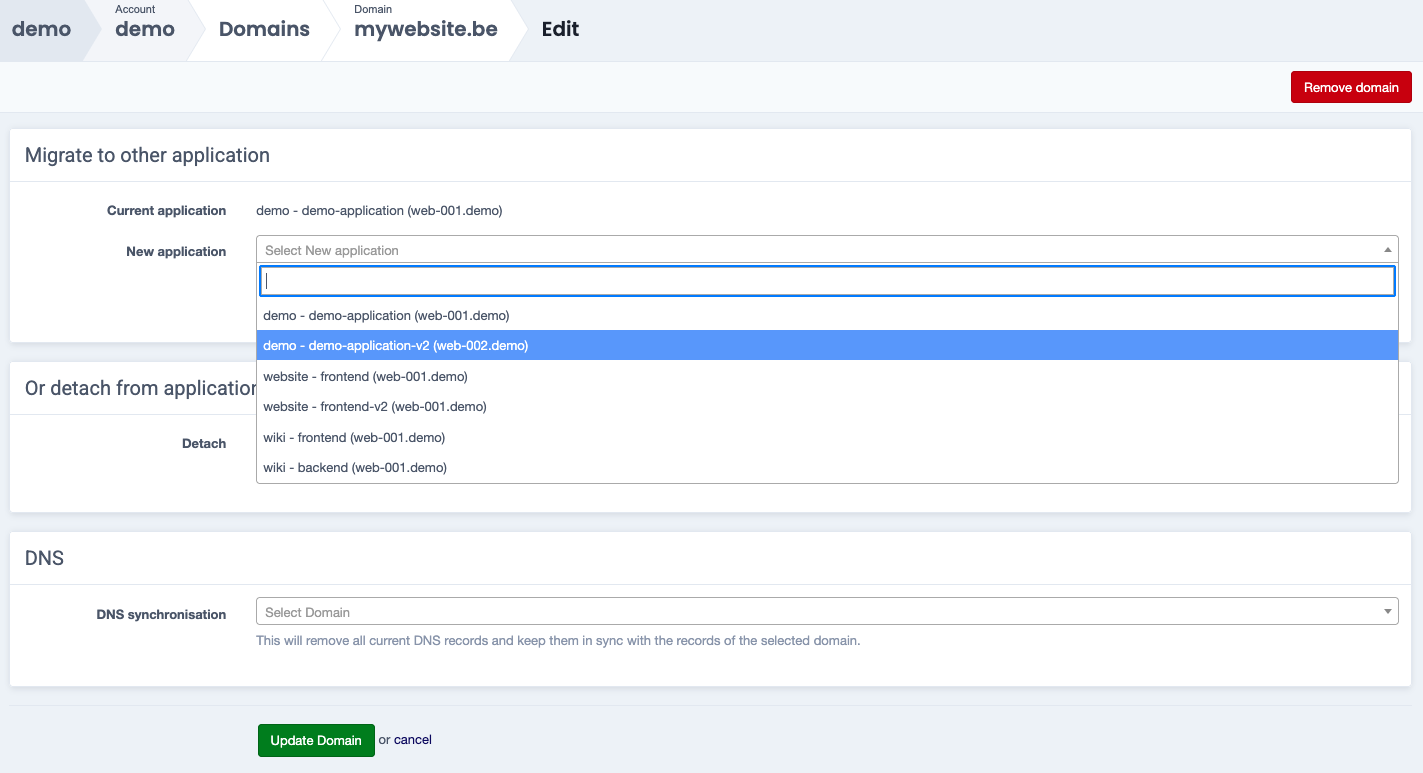Pick 'website - frontend-v2 (web-001.demo)' option

374,406
